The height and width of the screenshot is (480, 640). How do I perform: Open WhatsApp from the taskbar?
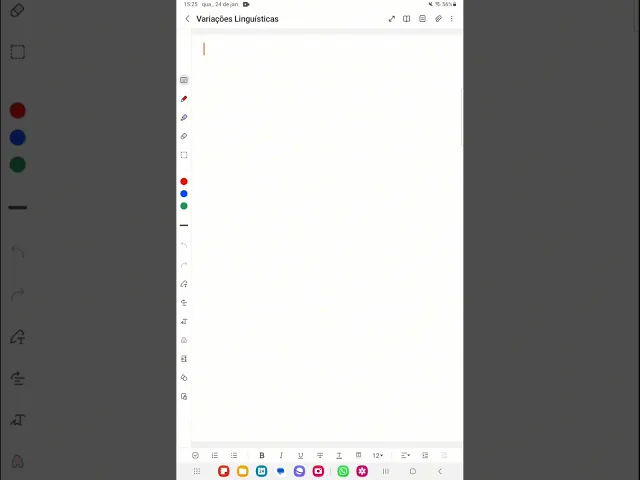click(343, 471)
